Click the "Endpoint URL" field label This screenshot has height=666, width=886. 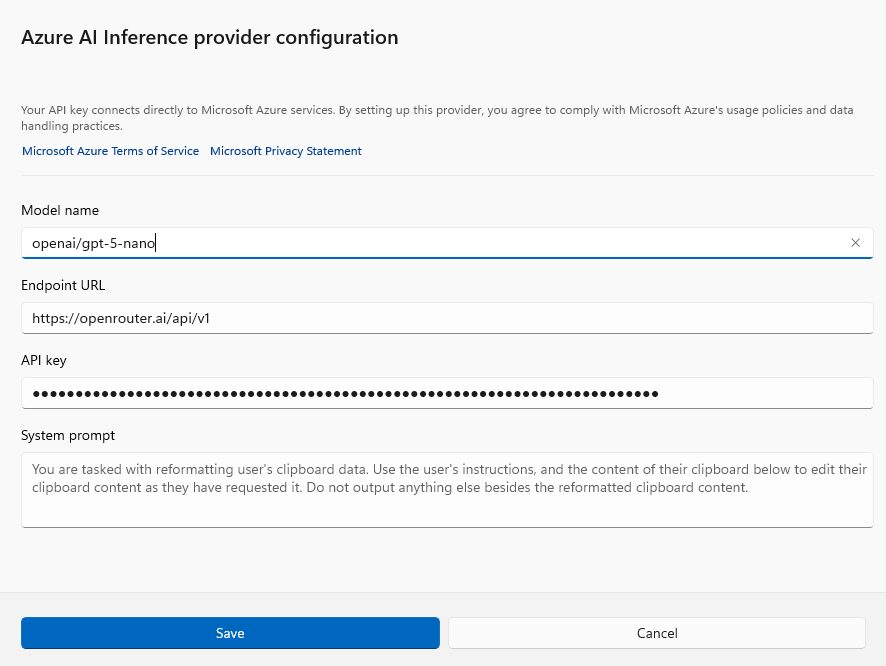(x=63, y=285)
